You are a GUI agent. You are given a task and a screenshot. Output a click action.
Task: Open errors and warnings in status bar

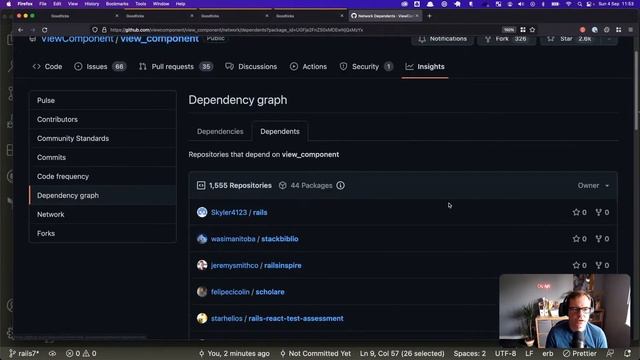click(x=81, y=353)
